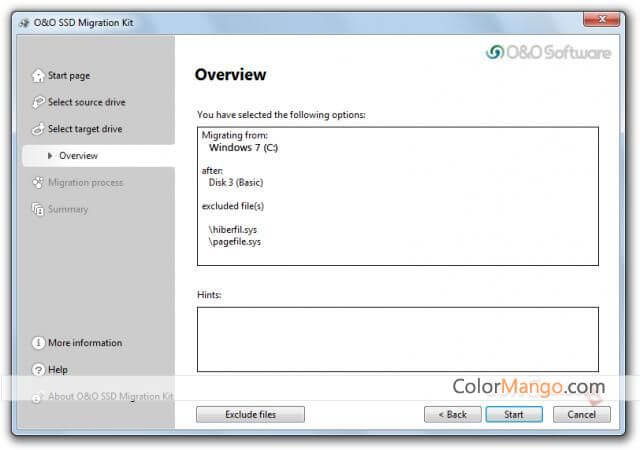The width and height of the screenshot is (640, 450).
Task: Click the Start page home icon
Action: (38, 75)
